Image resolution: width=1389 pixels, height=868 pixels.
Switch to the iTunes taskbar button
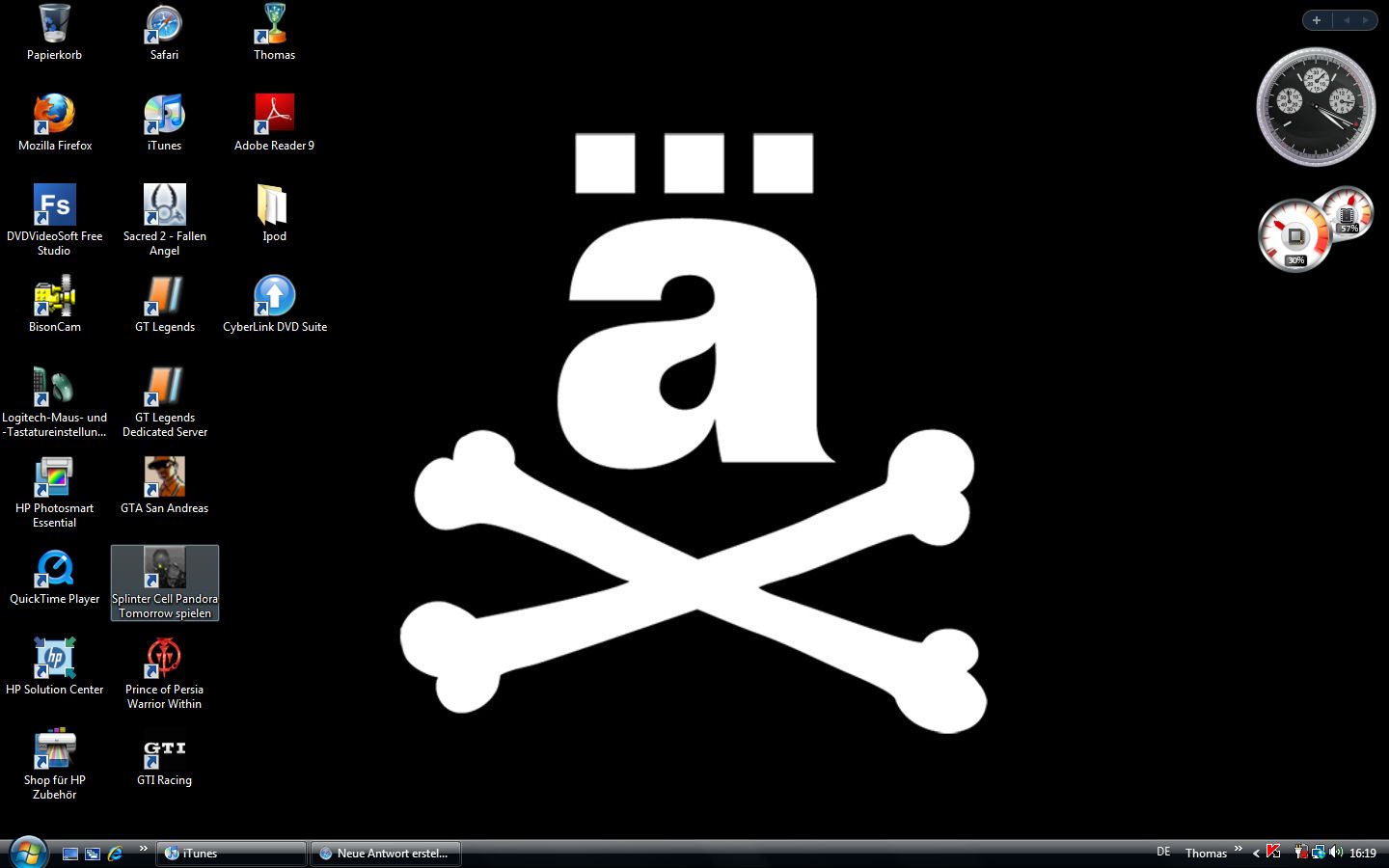click(231, 854)
